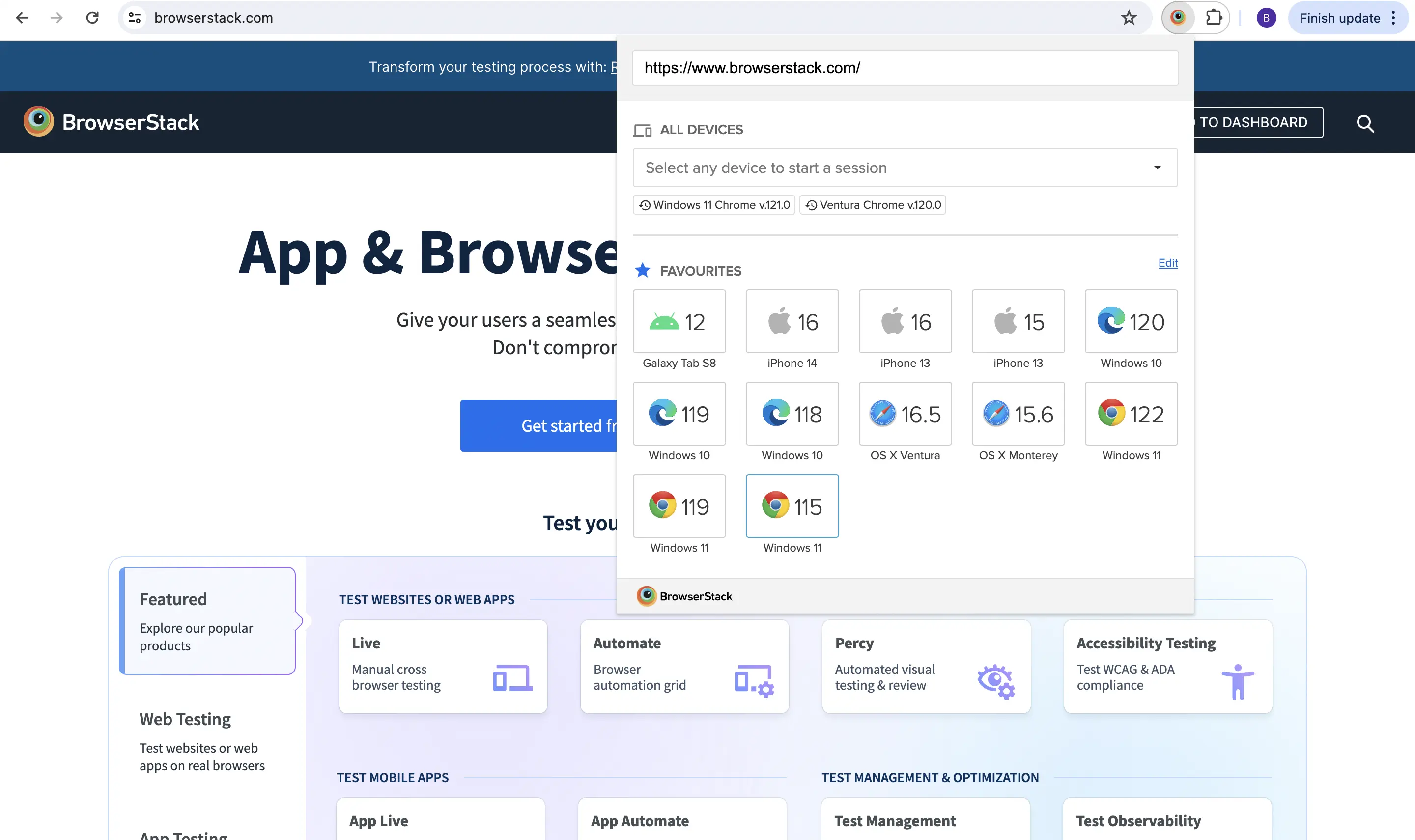Open Safari 15.6 on OS X Monterey
The image size is (1415, 840).
pyautogui.click(x=1018, y=414)
